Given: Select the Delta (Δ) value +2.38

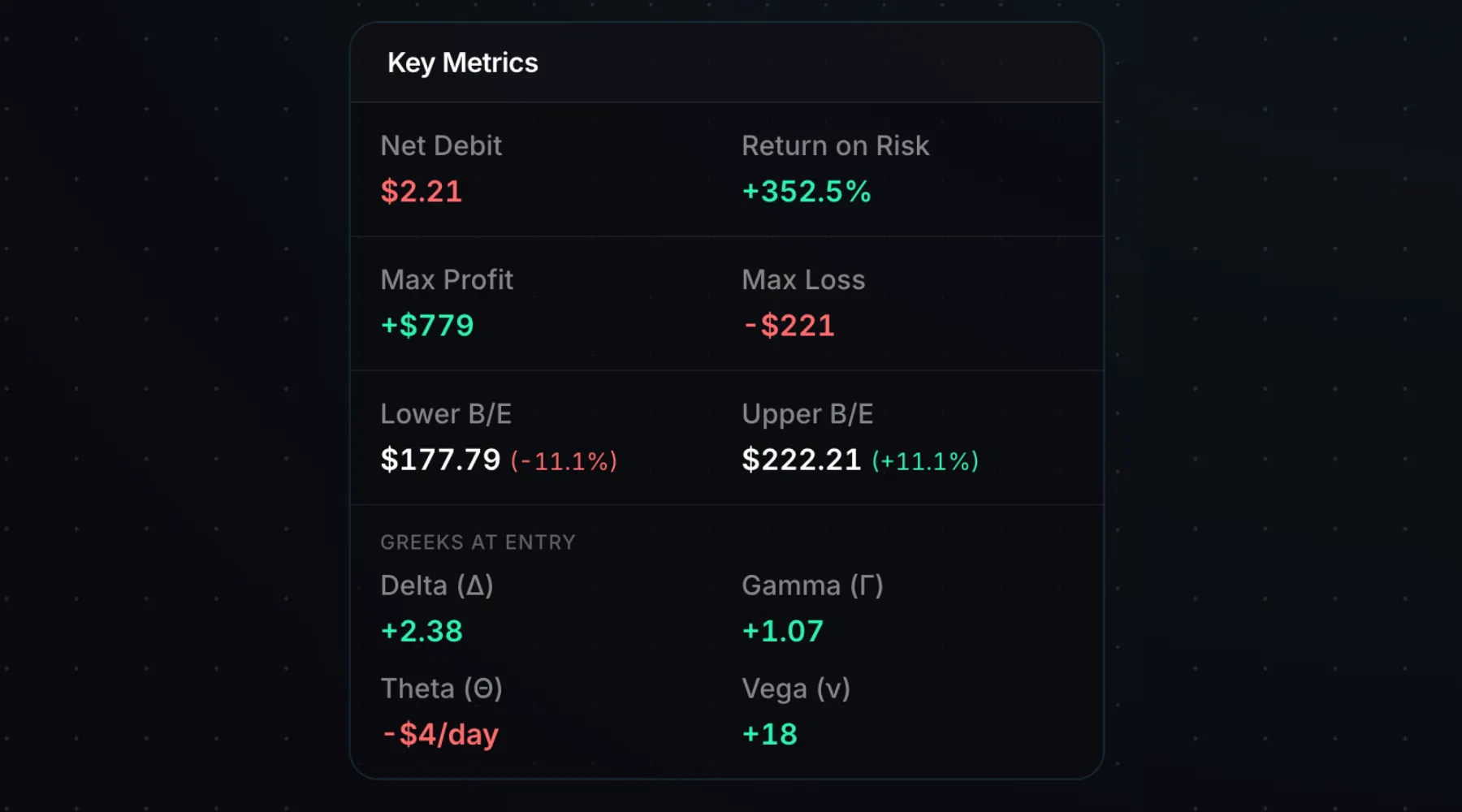Looking at the screenshot, I should (422, 630).
